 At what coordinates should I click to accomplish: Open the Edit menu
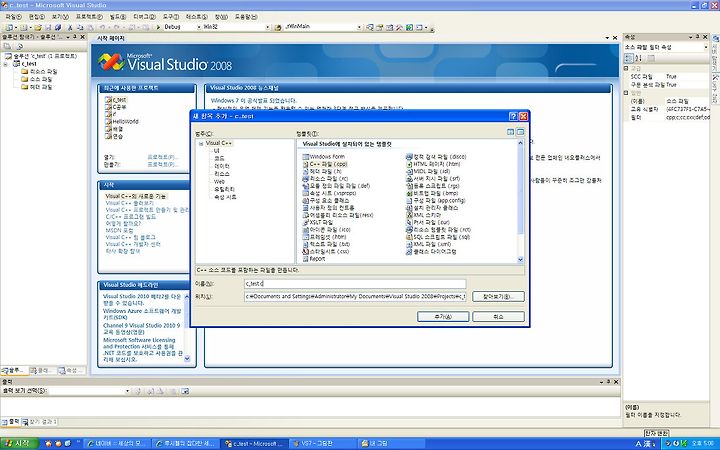(x=37, y=17)
